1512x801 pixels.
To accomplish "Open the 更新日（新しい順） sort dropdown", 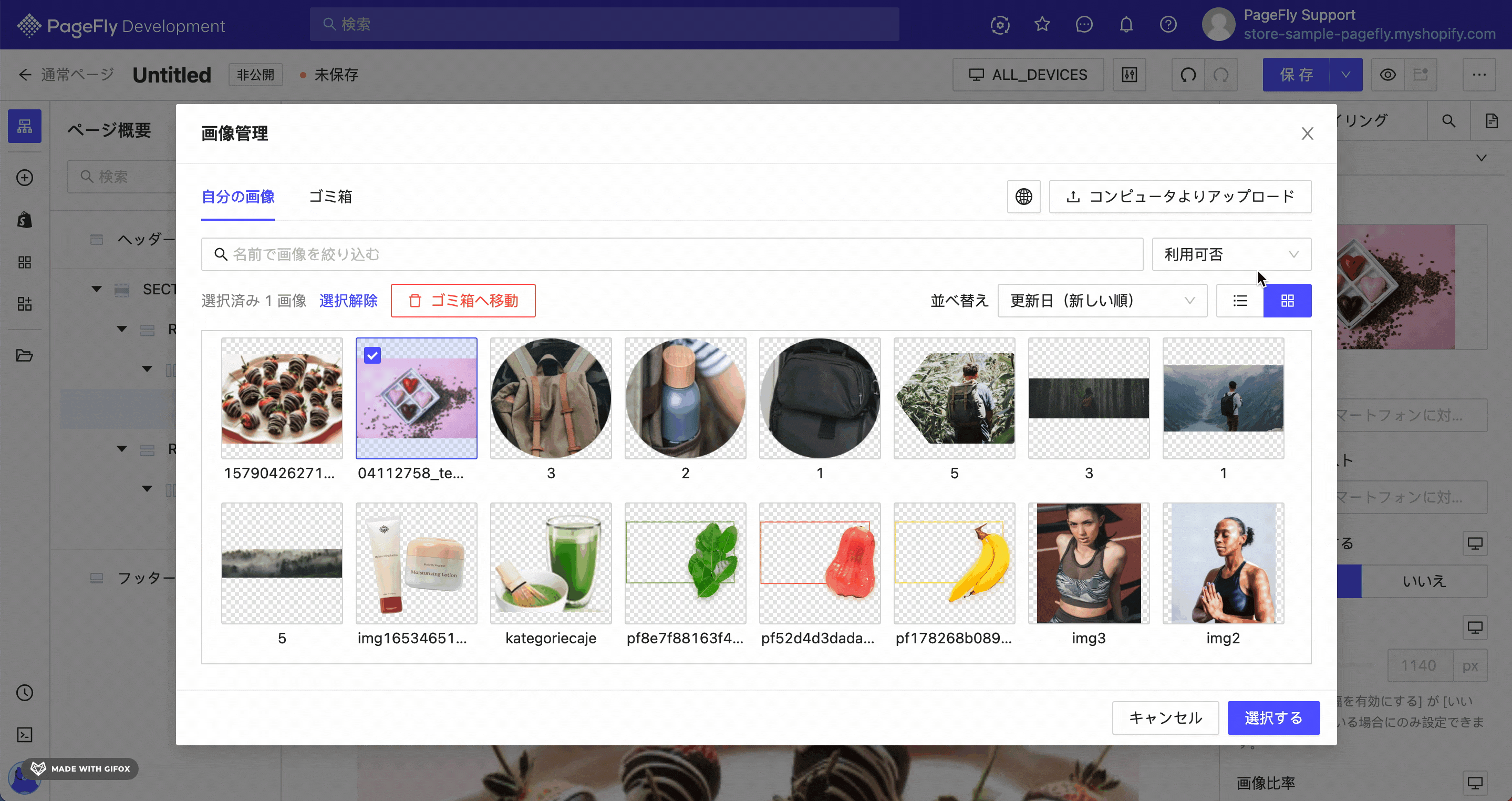I will coord(1102,301).
